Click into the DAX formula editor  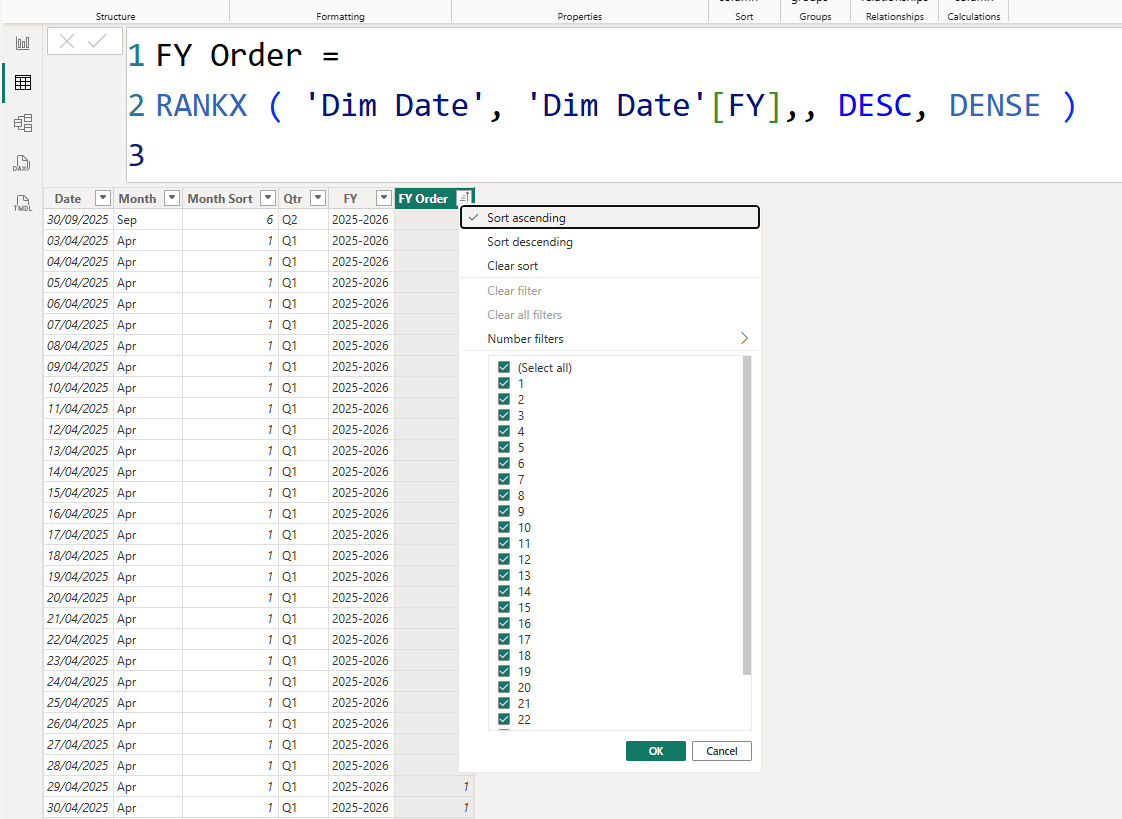624,105
